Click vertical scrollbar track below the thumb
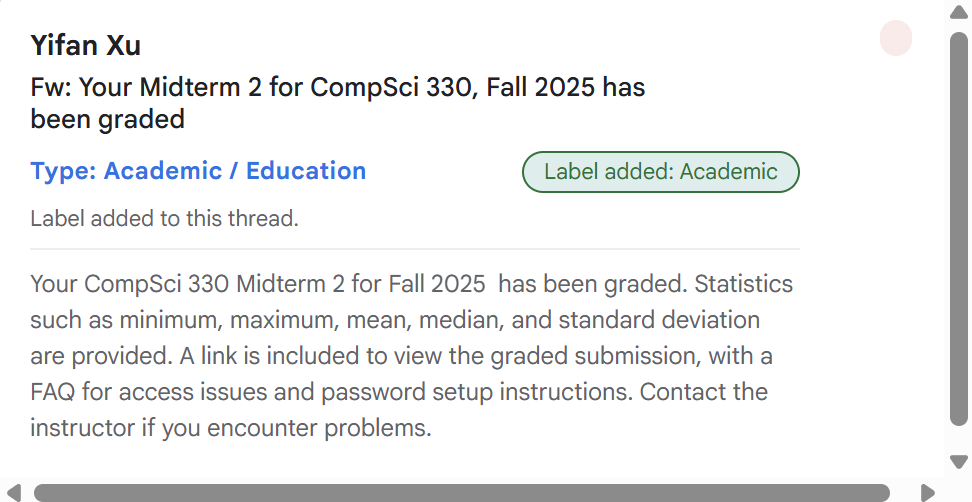The width and height of the screenshot is (972, 502). (958, 440)
